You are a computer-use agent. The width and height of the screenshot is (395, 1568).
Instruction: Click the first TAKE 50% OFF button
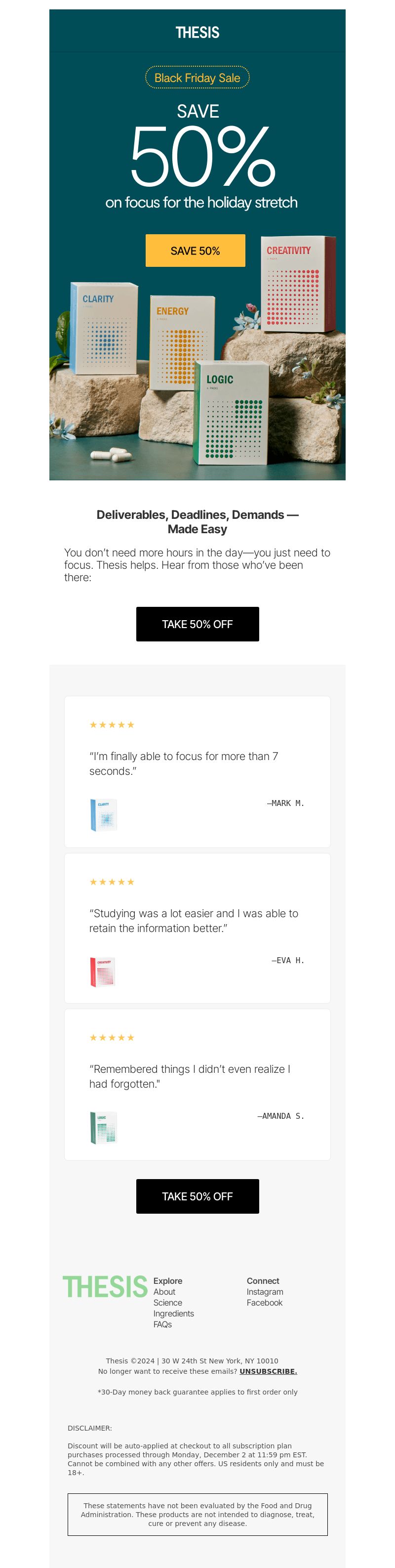pyautogui.click(x=197, y=624)
